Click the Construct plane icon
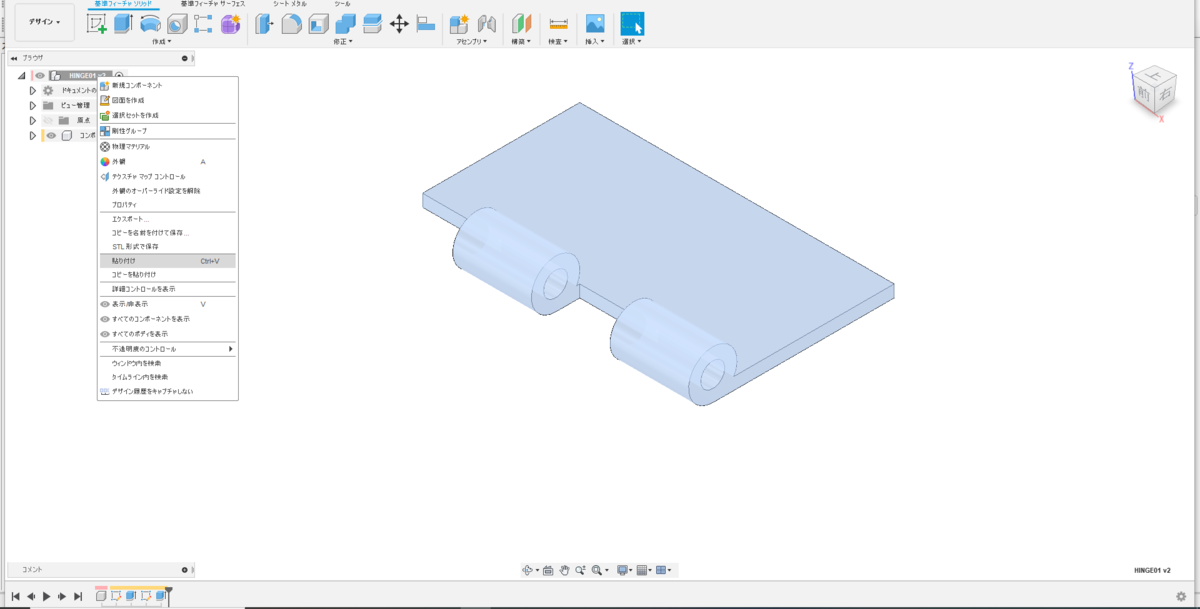This screenshot has height=609, width=1200. pyautogui.click(x=522, y=24)
